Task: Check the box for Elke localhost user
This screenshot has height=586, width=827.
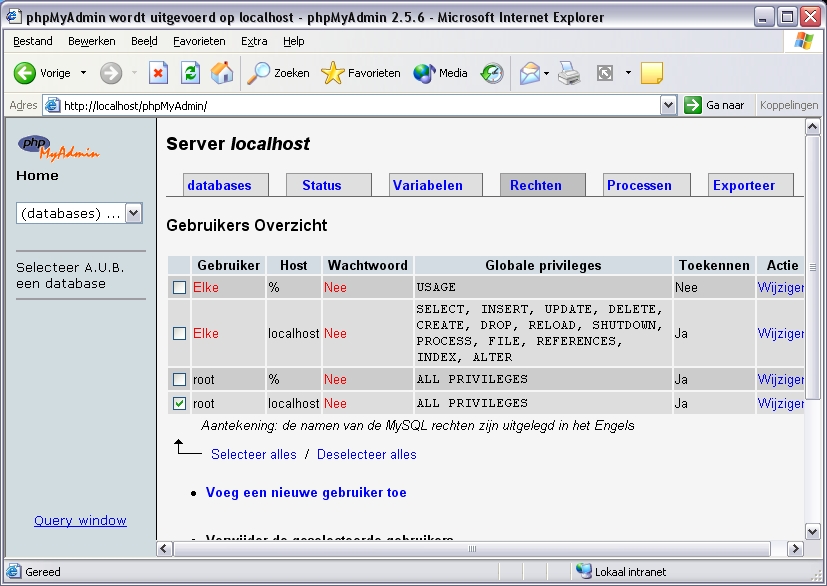Action: click(179, 333)
